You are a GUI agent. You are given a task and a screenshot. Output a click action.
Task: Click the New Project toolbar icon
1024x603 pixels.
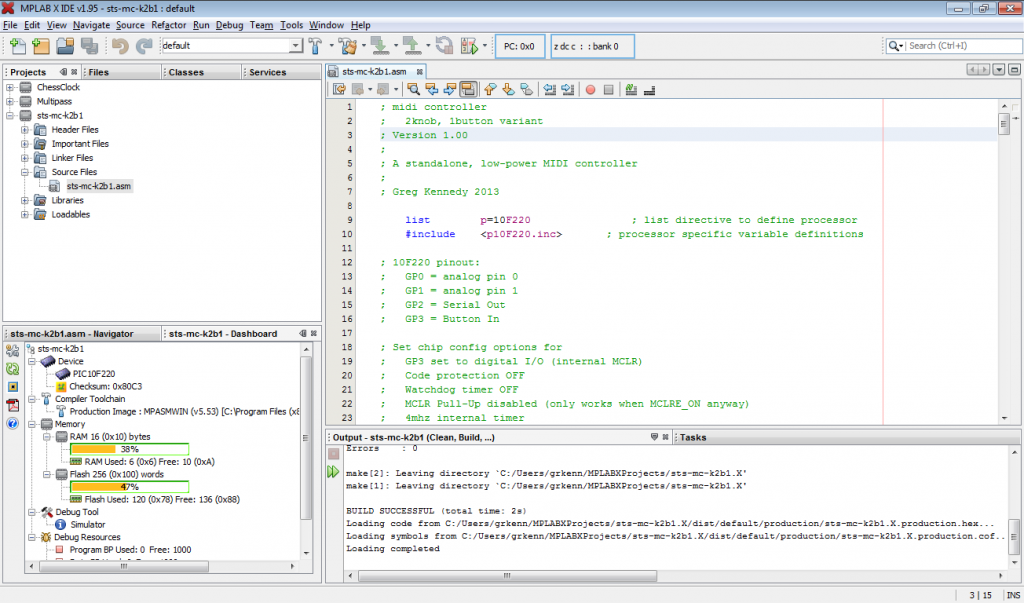41,46
